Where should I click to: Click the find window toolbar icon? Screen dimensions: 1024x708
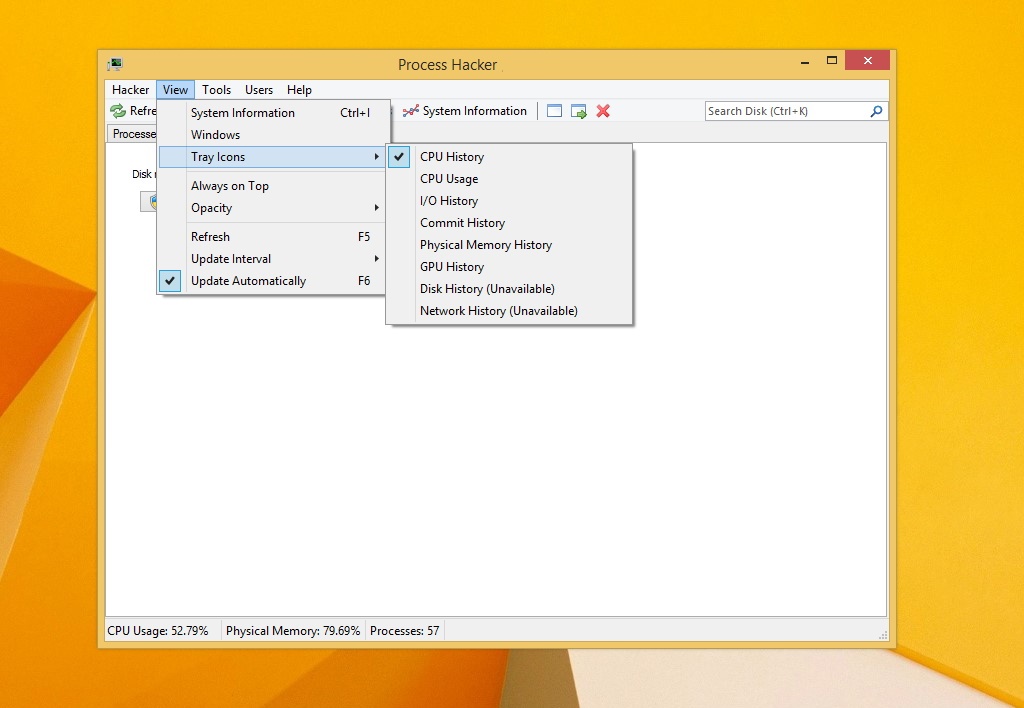click(x=554, y=111)
